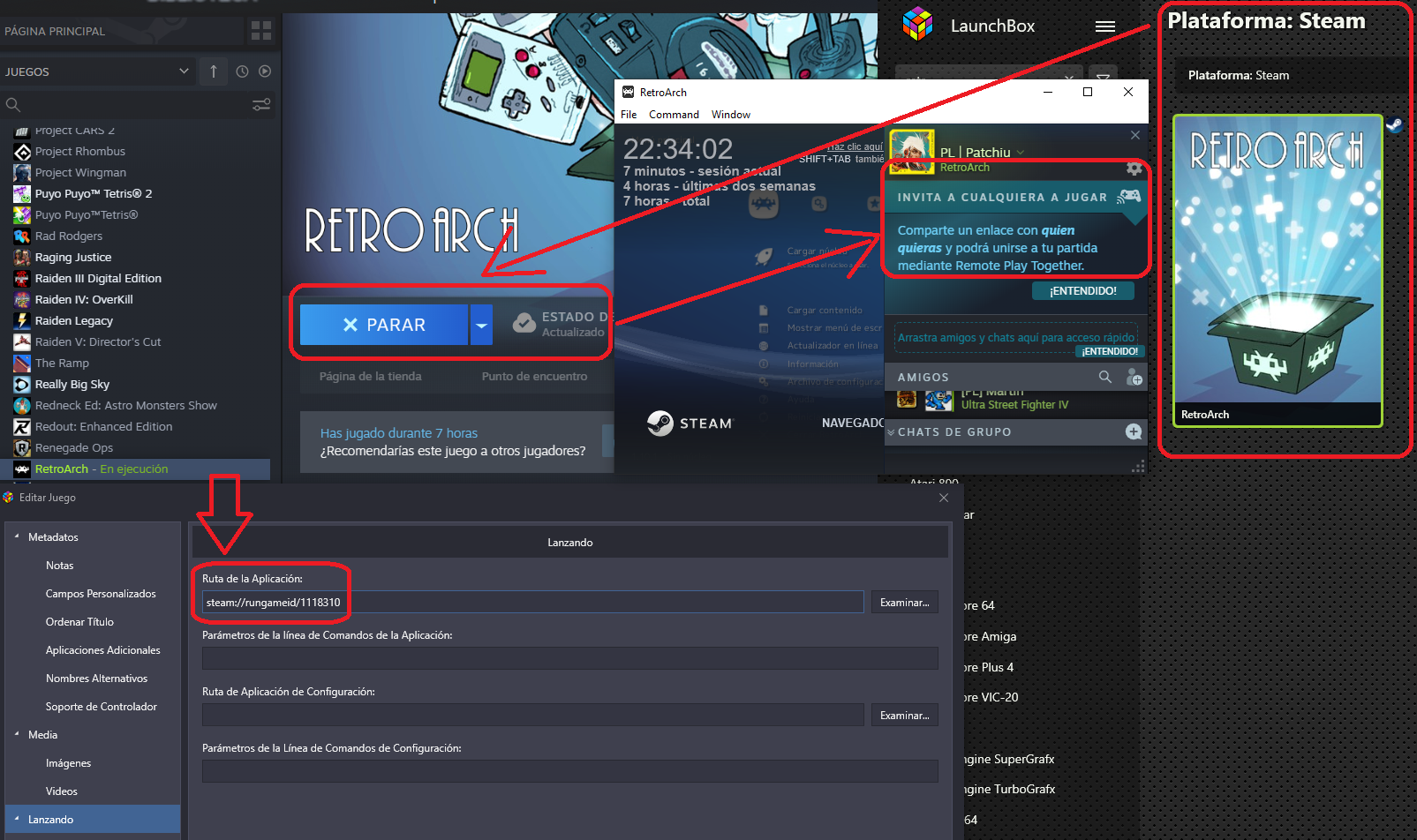Browse the application path with Examinar

pyautogui.click(x=904, y=603)
